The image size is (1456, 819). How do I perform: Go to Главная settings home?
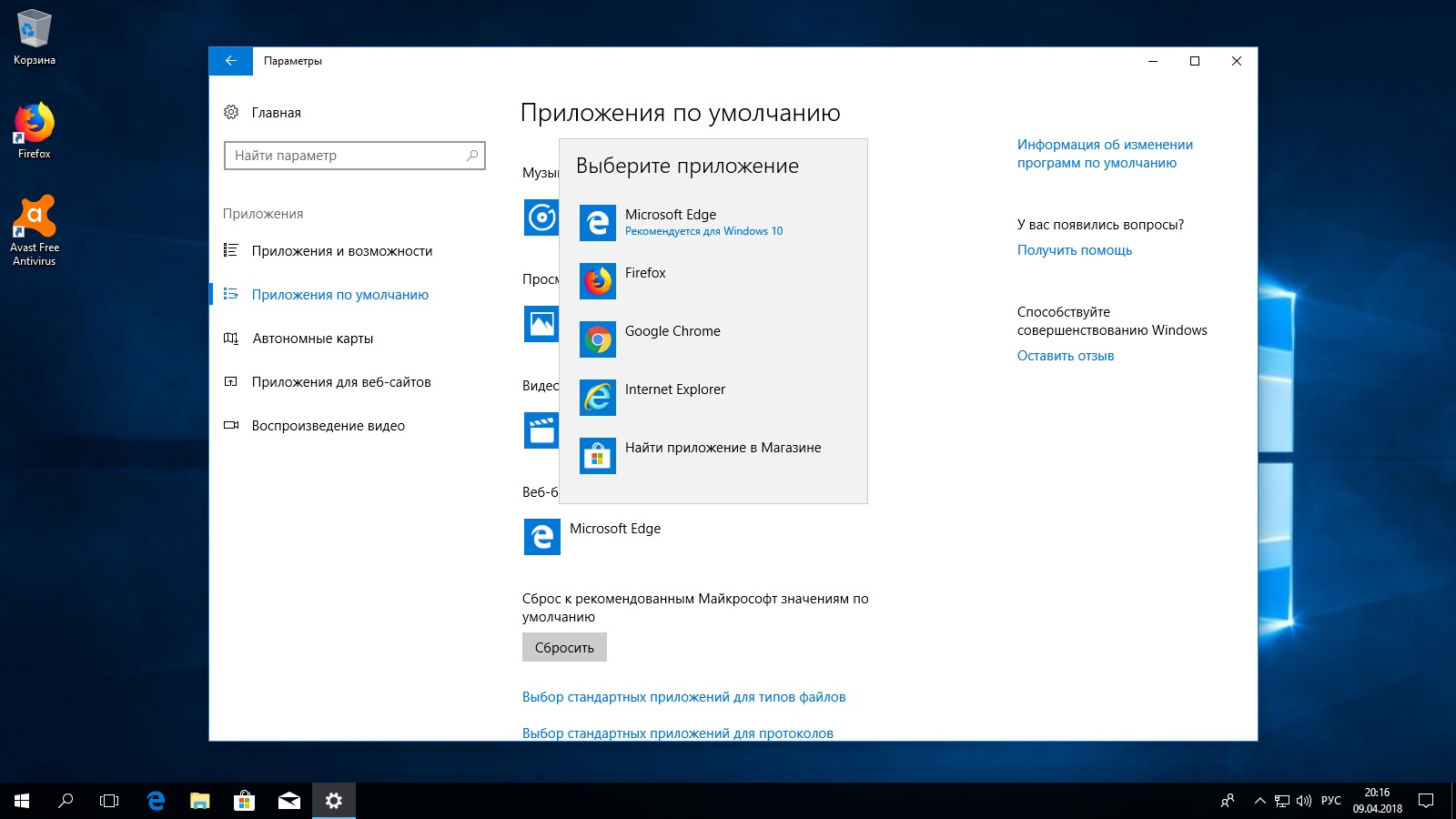[x=277, y=113]
